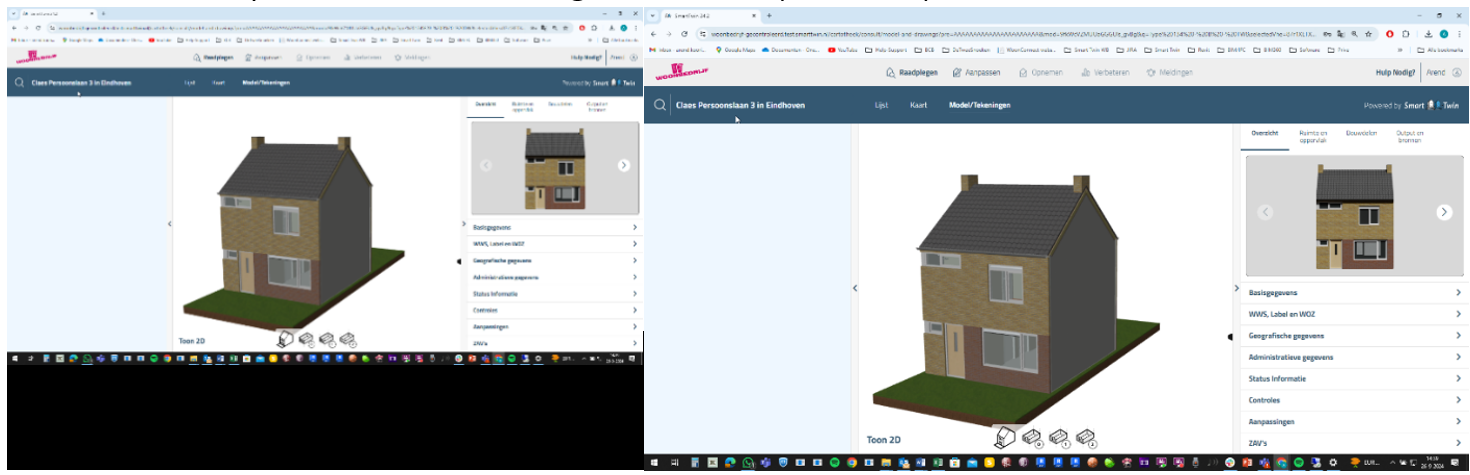This screenshot has height=475, width=1470.
Task: Open Ruimte en oppervlak tab in right window
Action: (x=1313, y=136)
